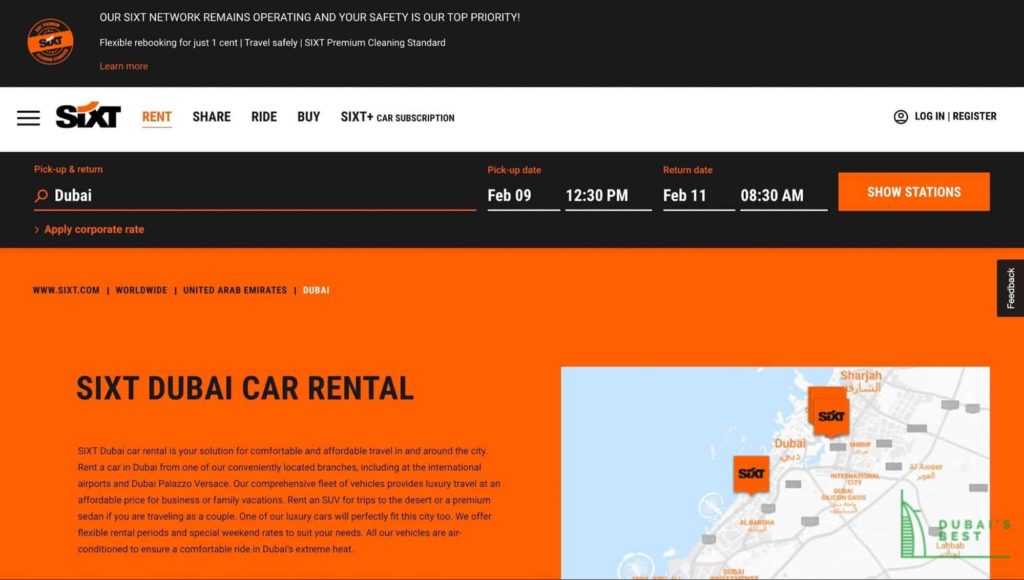Viewport: 1024px width, 580px height.
Task: Select the SIXT map marker near Sharjah
Action: 829,413
